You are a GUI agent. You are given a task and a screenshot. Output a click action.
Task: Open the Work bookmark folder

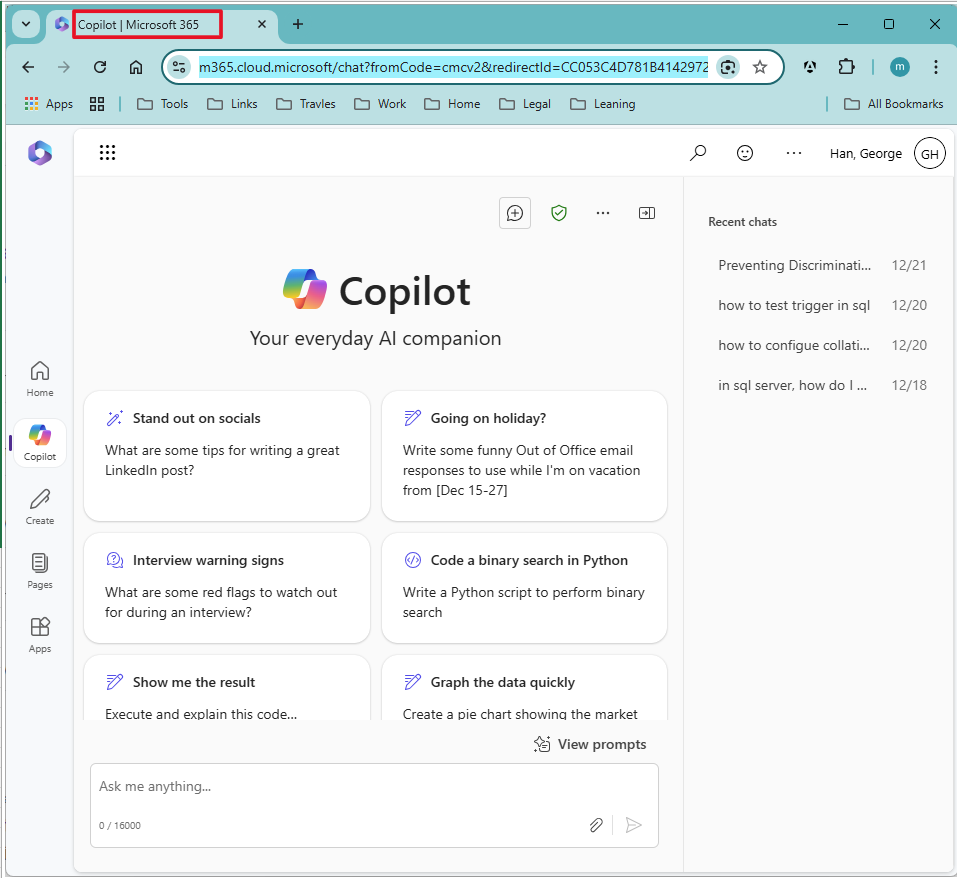(x=380, y=104)
